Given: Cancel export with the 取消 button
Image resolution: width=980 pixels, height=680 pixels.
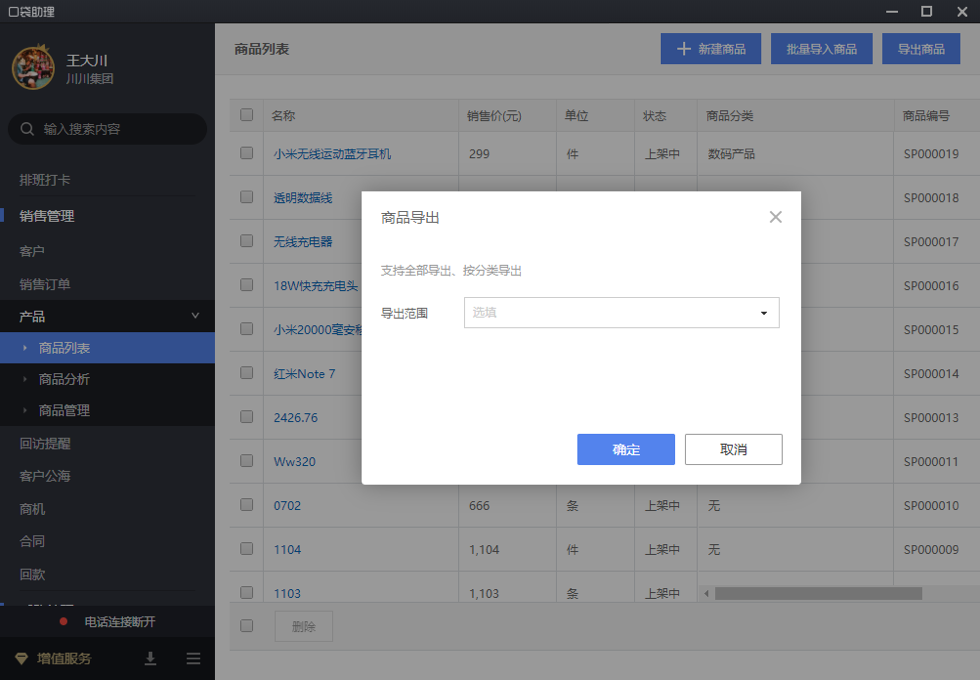Looking at the screenshot, I should point(733,449).
